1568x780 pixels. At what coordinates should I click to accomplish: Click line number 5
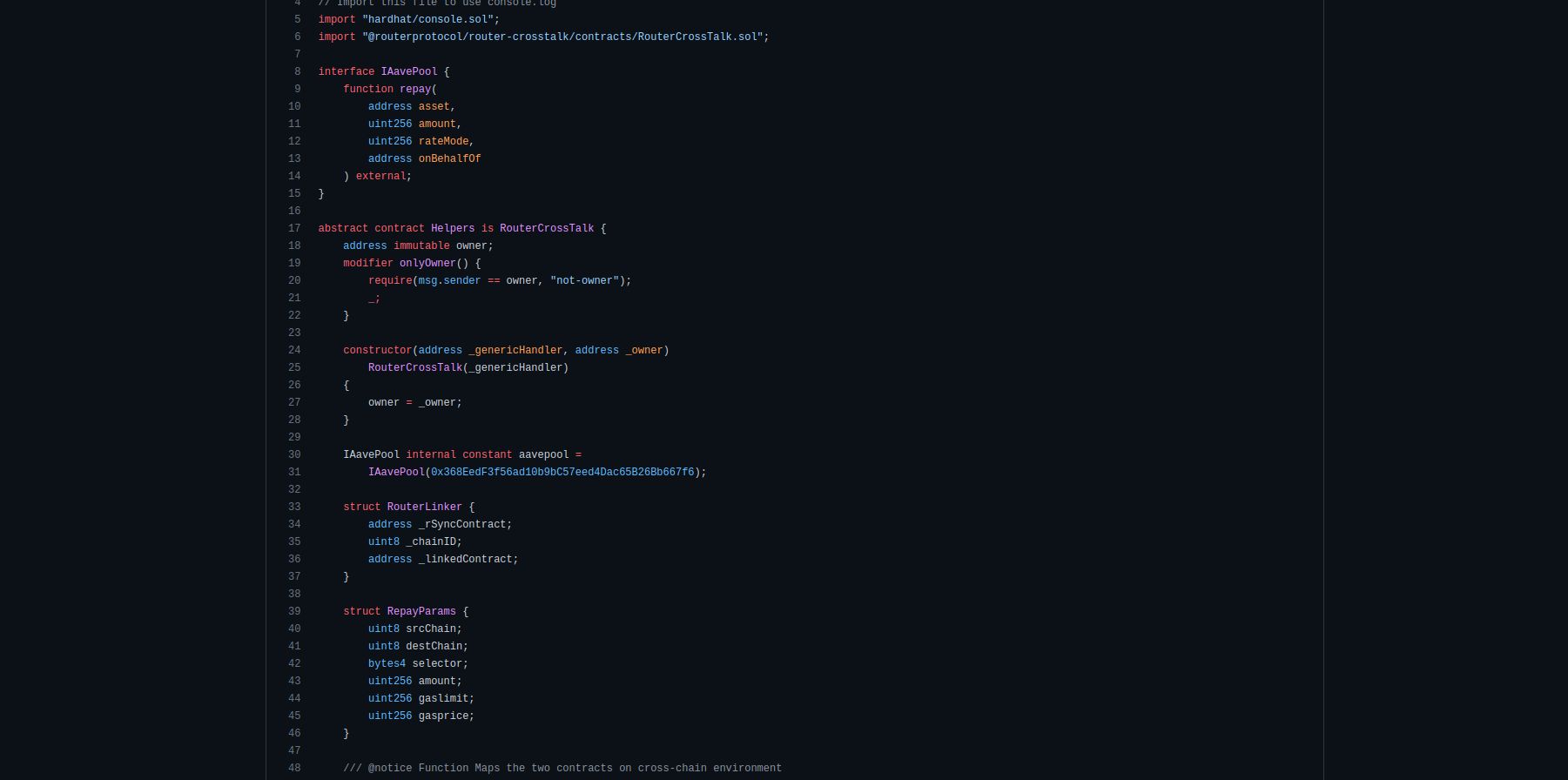tap(297, 19)
